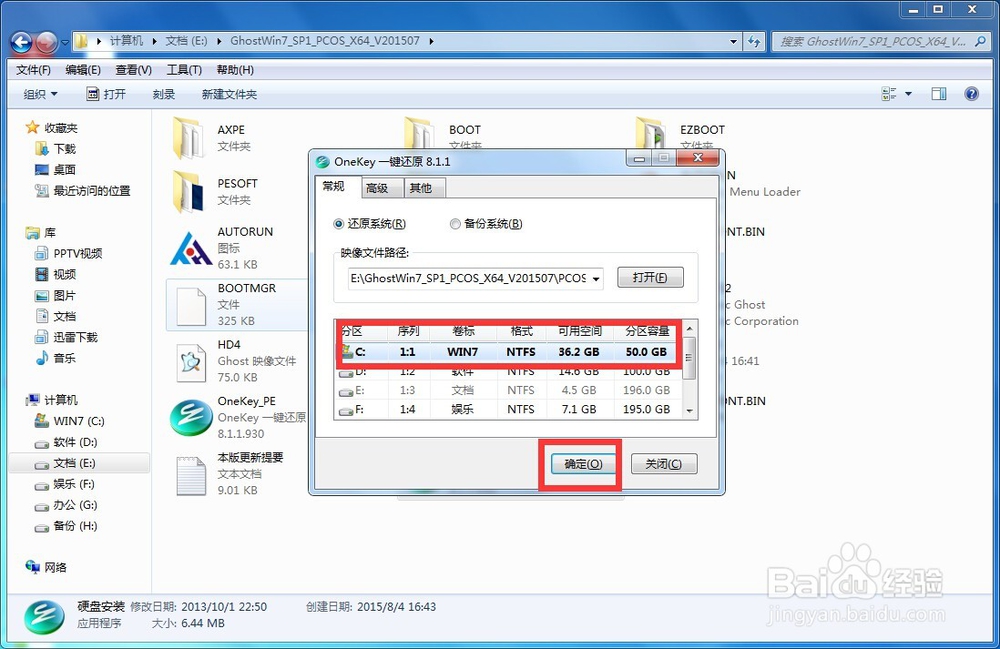
Task: Select the OneKey_PE application icon
Action: point(191,418)
